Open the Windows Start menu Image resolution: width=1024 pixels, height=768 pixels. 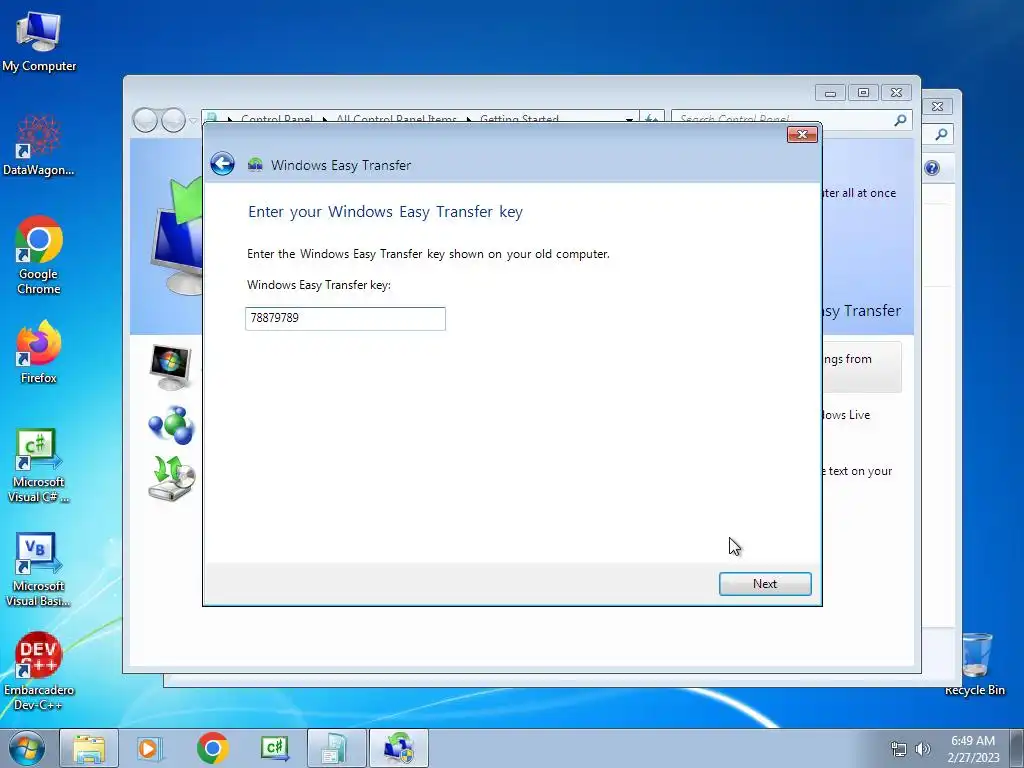tap(26, 748)
